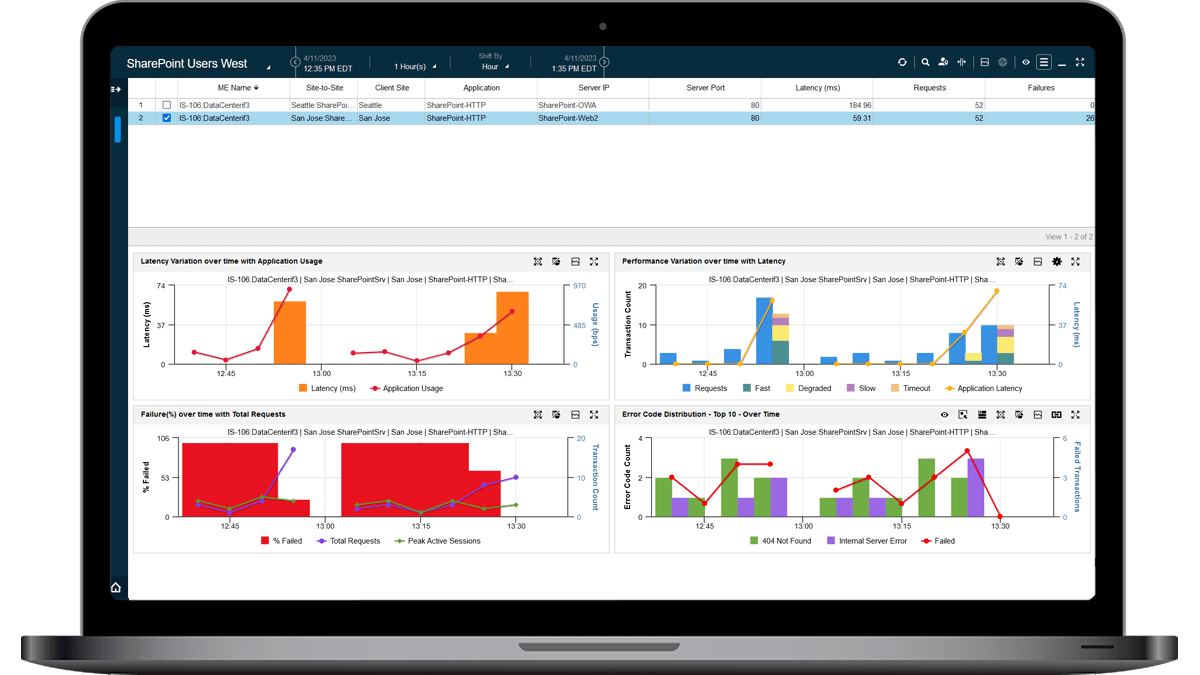This screenshot has width=1200, height=675.
Task: Click the first icon in Performance Variation panel header
Action: pyautogui.click(x=1000, y=262)
